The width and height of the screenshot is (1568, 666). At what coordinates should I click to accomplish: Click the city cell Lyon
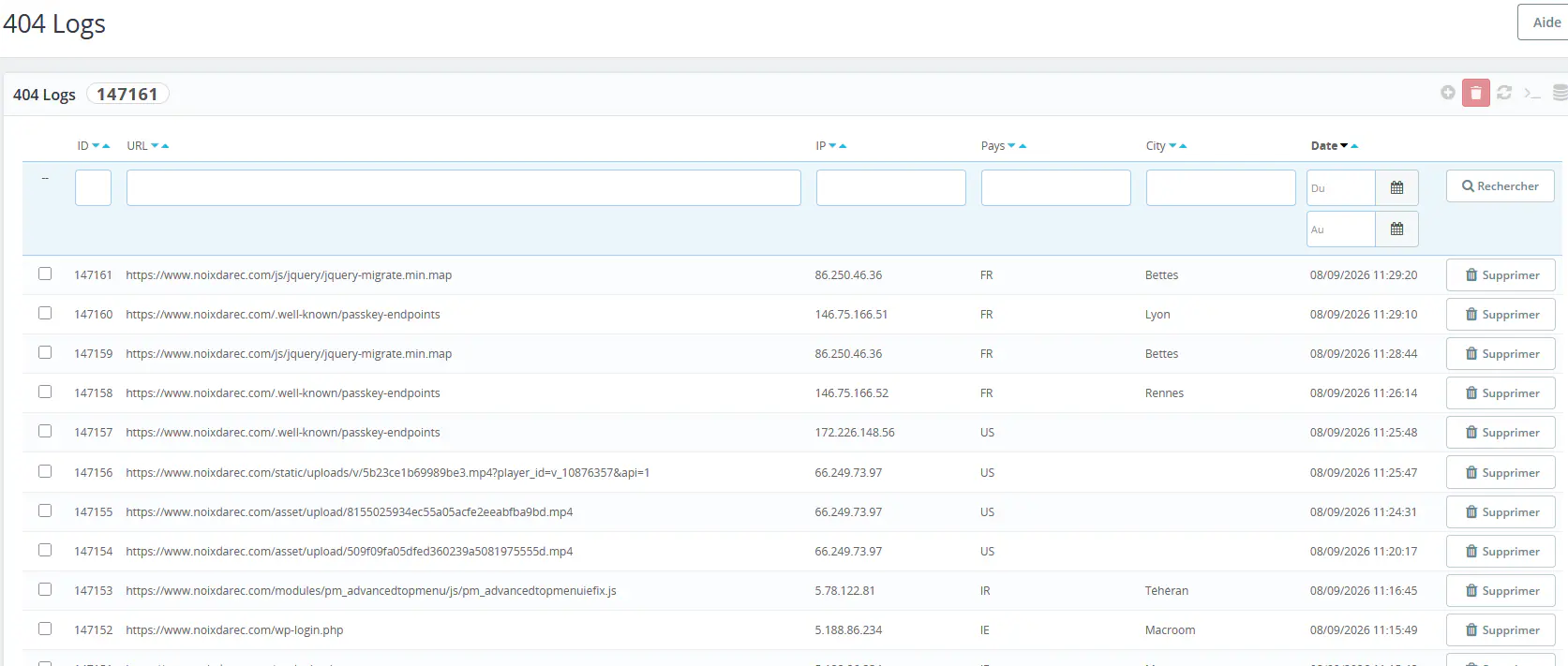tap(1157, 315)
